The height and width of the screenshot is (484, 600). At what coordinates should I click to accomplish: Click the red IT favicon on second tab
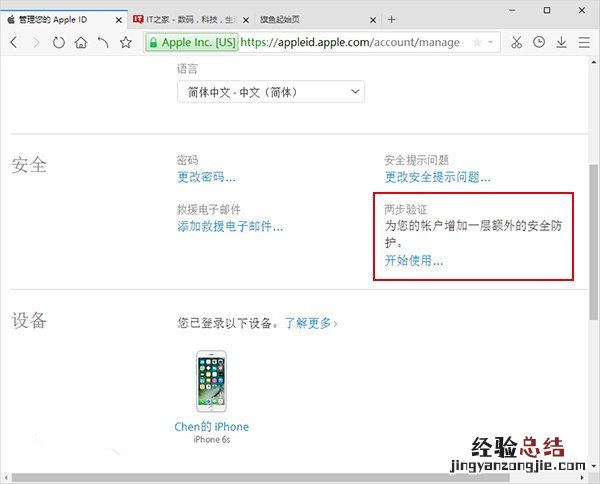pyautogui.click(x=138, y=19)
